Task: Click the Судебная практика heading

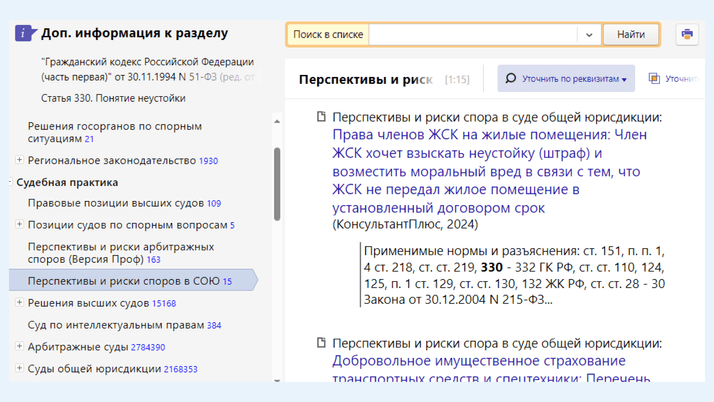Action: click(67, 182)
